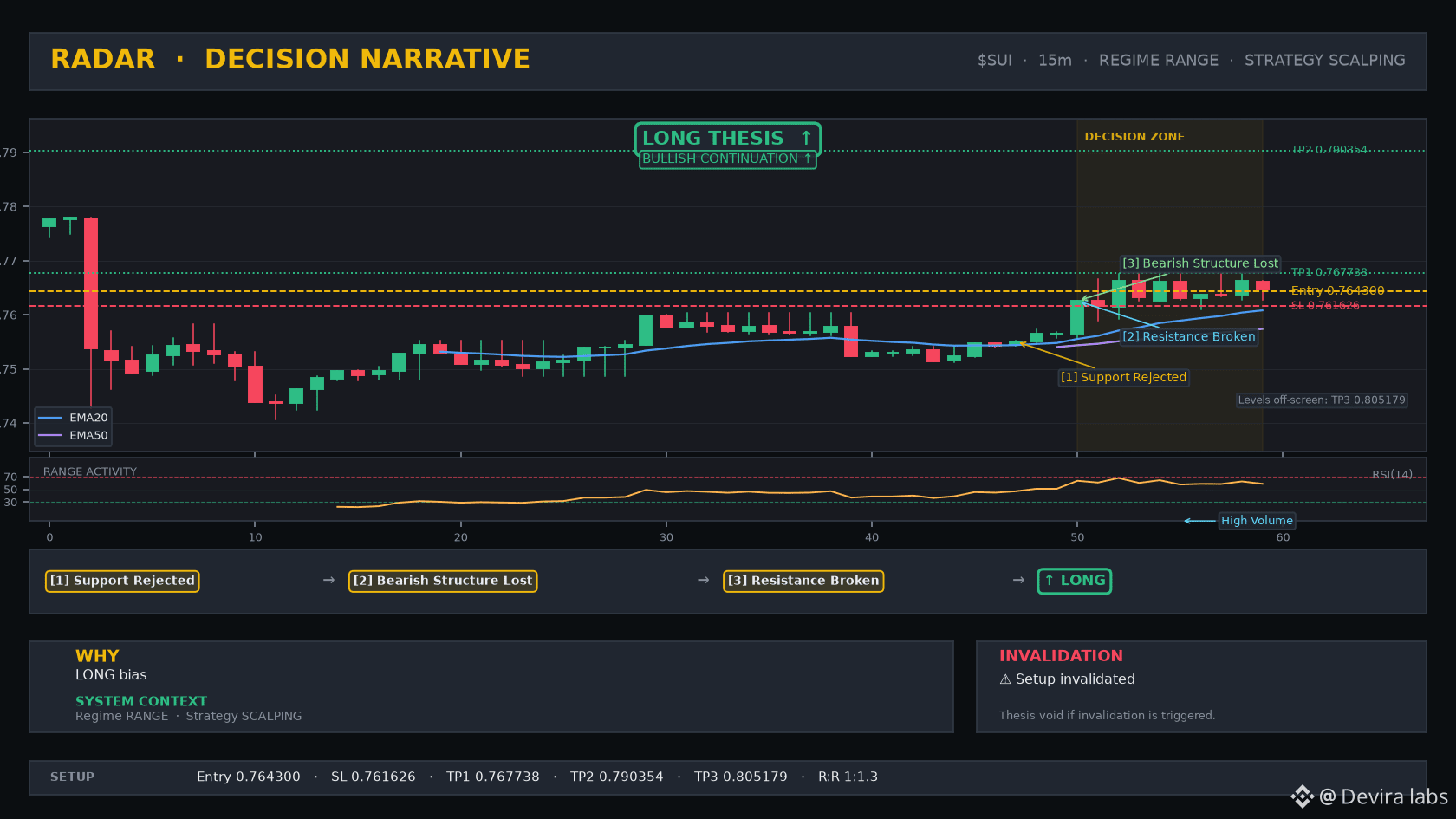The image size is (1456, 819).
Task: Click the up arrow in LONG THESIS badge
Action: pos(806,138)
